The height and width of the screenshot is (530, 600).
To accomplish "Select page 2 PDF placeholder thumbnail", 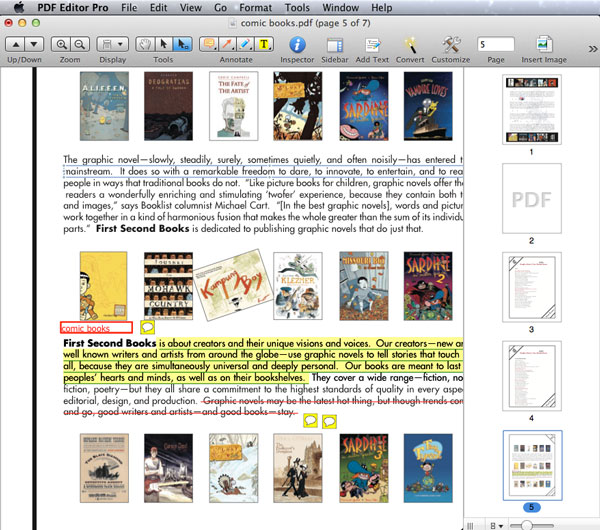I will [x=532, y=198].
